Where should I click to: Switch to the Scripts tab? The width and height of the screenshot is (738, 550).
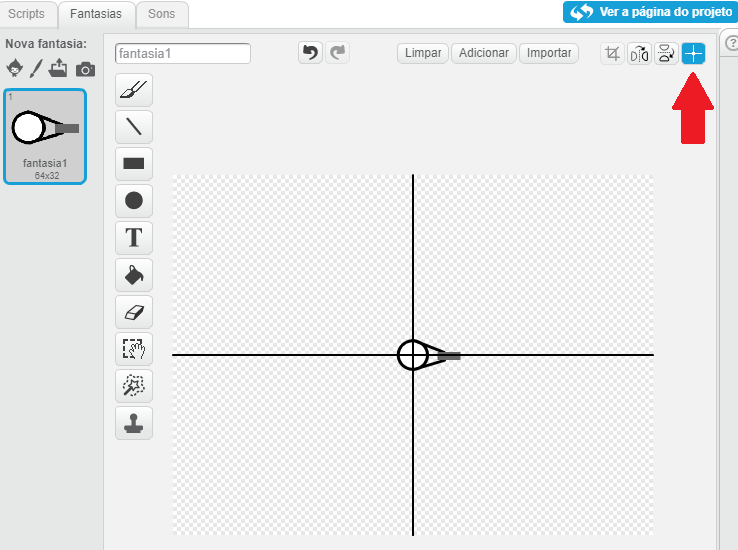[26, 14]
